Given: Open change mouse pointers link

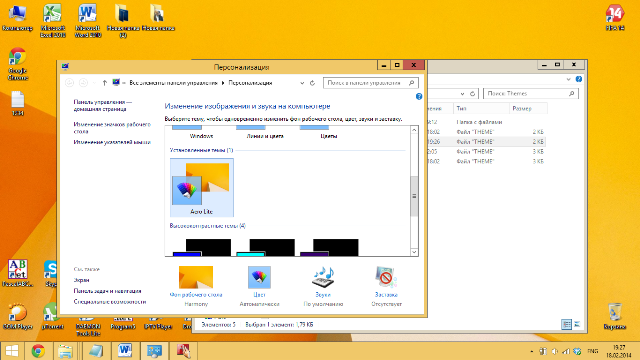Looking at the screenshot, I should [112, 142].
